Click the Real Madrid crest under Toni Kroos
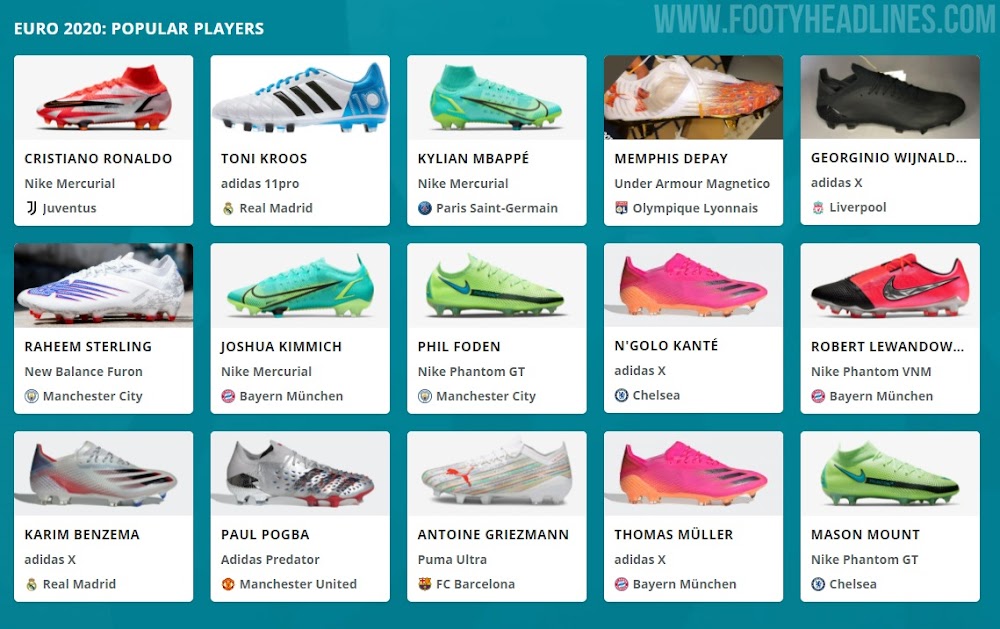Image resolution: width=1000 pixels, height=629 pixels. click(228, 208)
